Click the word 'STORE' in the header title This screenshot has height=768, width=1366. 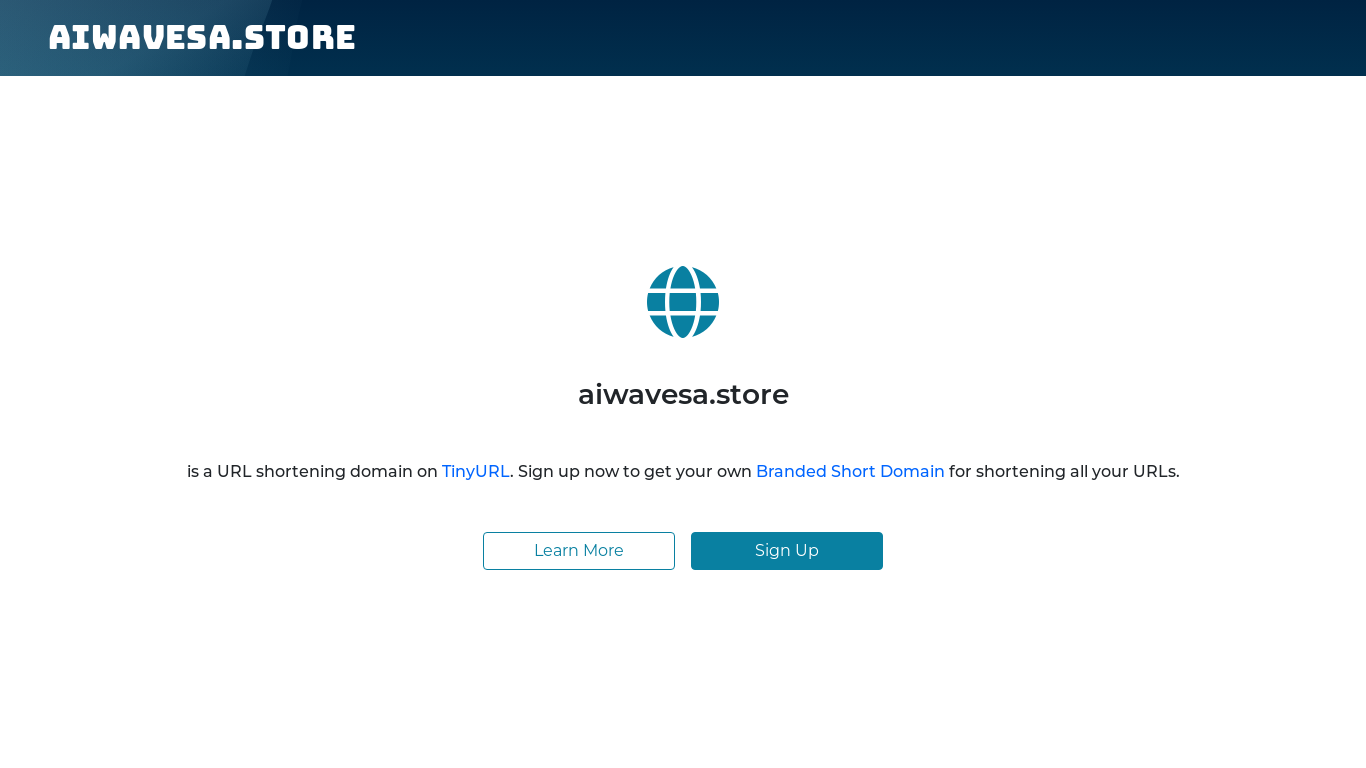coord(300,38)
